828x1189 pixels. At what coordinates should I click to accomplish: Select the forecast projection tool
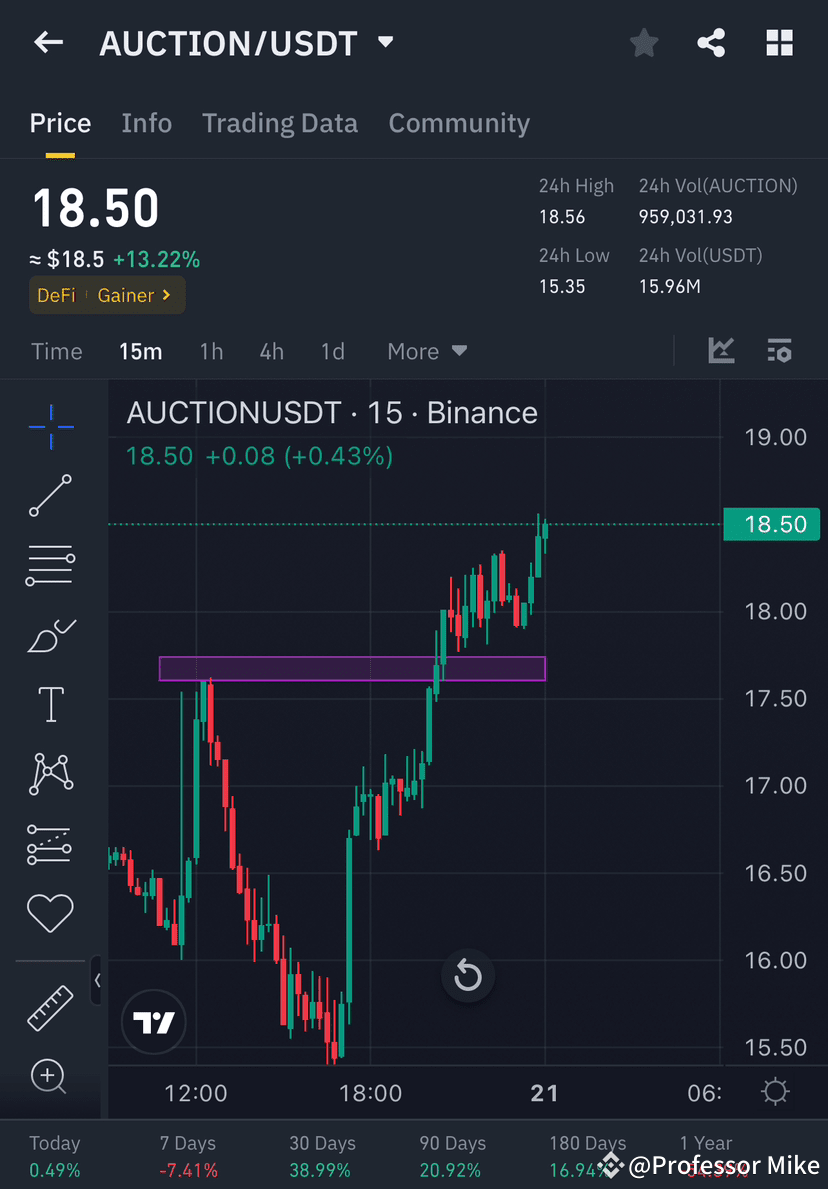coord(50,843)
